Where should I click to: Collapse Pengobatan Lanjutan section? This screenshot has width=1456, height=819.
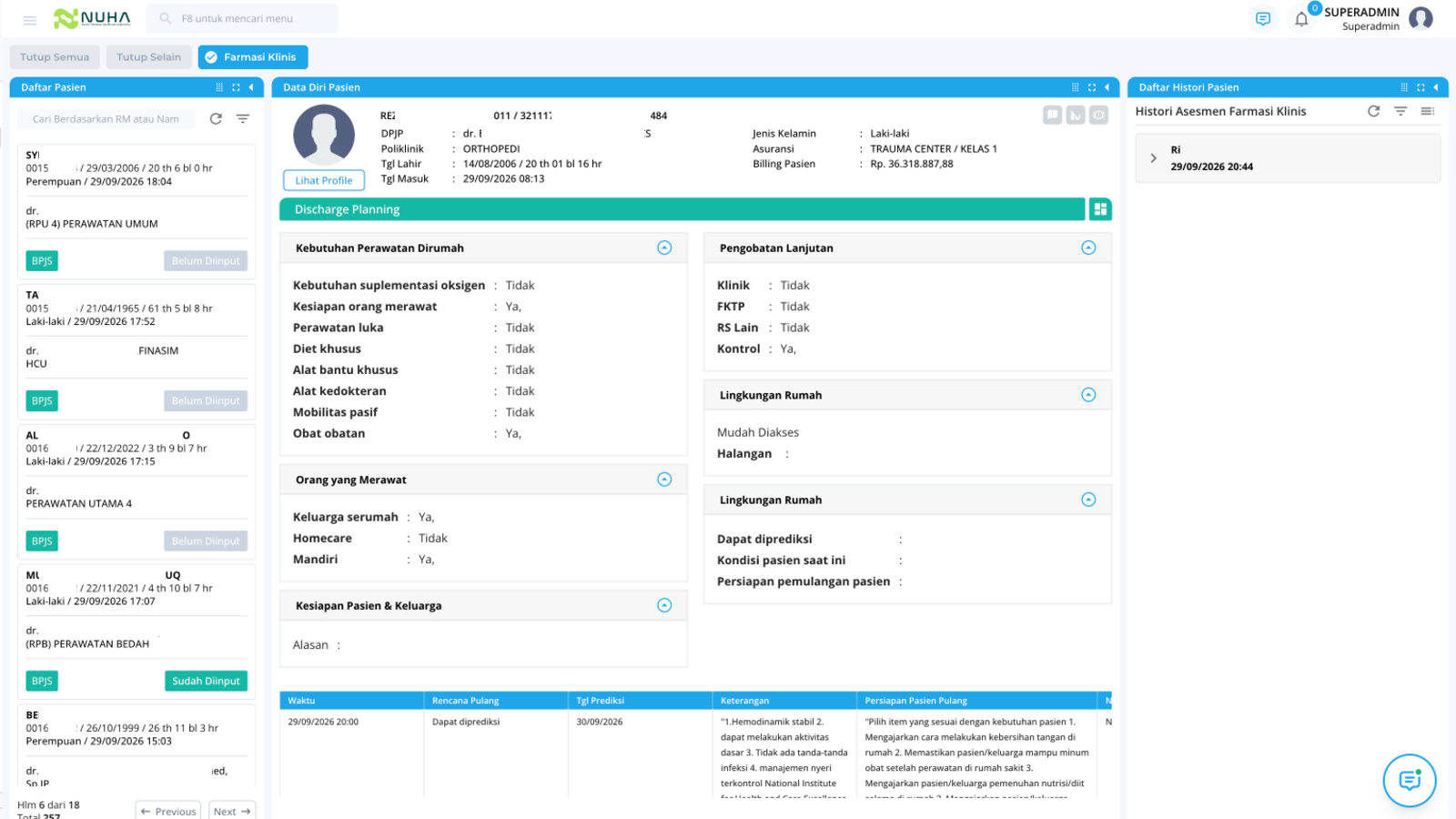pyautogui.click(x=1088, y=248)
